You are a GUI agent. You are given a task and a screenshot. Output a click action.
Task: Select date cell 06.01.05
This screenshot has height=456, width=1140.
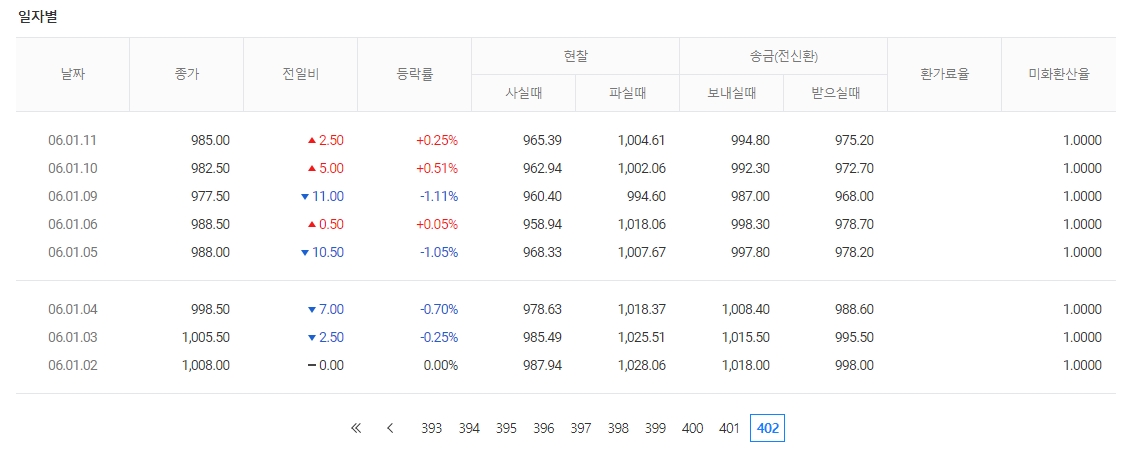tap(73, 252)
